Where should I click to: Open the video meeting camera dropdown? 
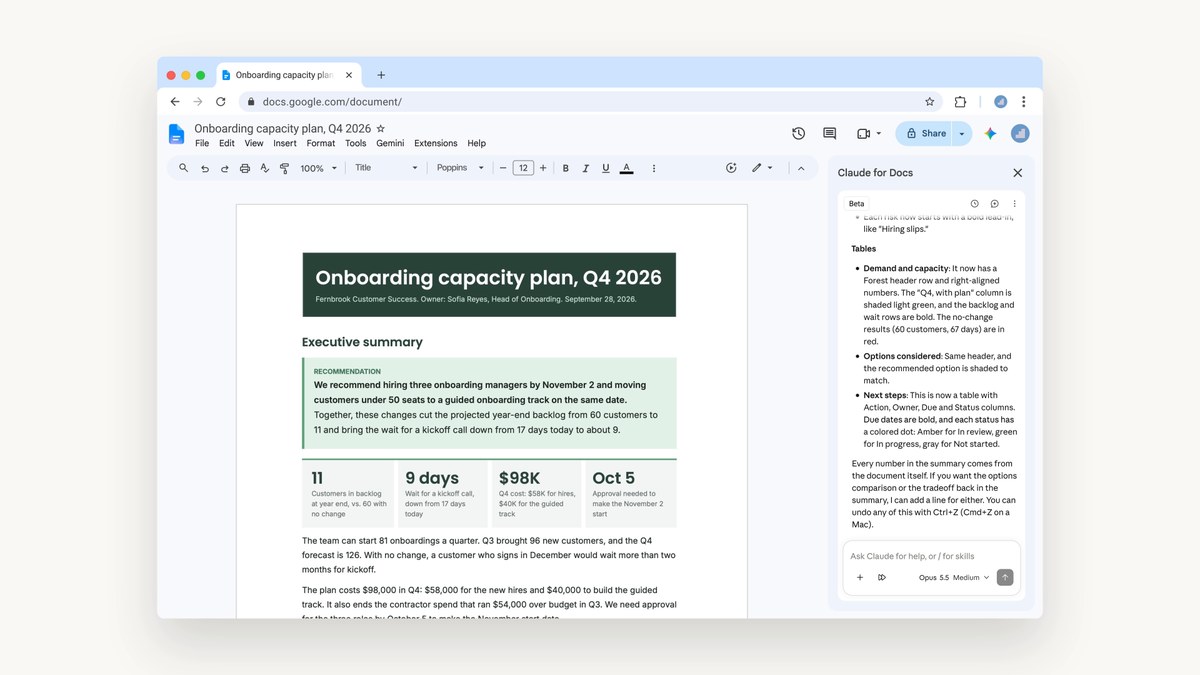(x=869, y=133)
